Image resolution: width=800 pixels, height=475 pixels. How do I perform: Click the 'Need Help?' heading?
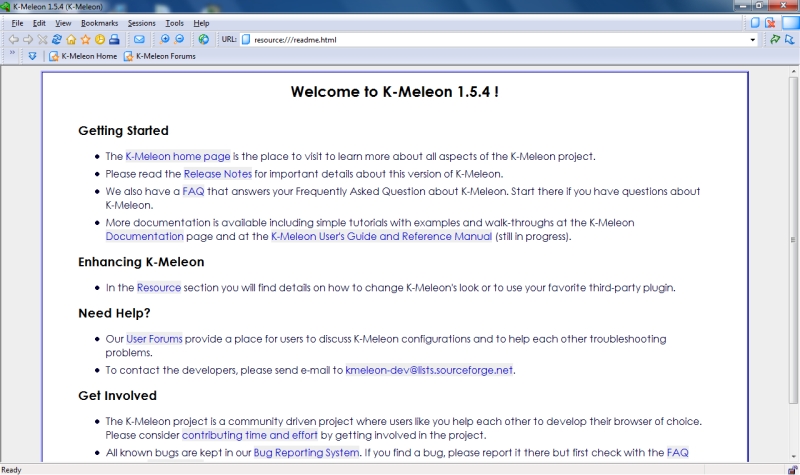point(114,313)
